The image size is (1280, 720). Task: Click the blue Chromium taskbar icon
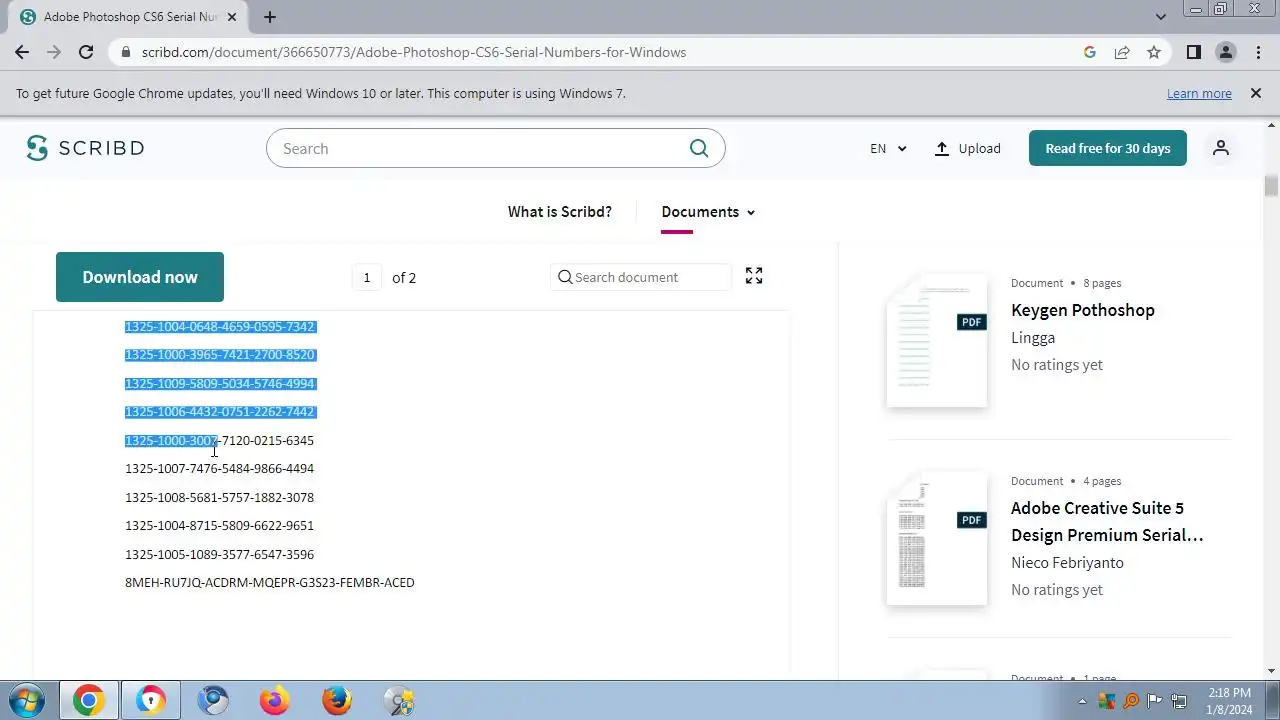click(x=213, y=700)
